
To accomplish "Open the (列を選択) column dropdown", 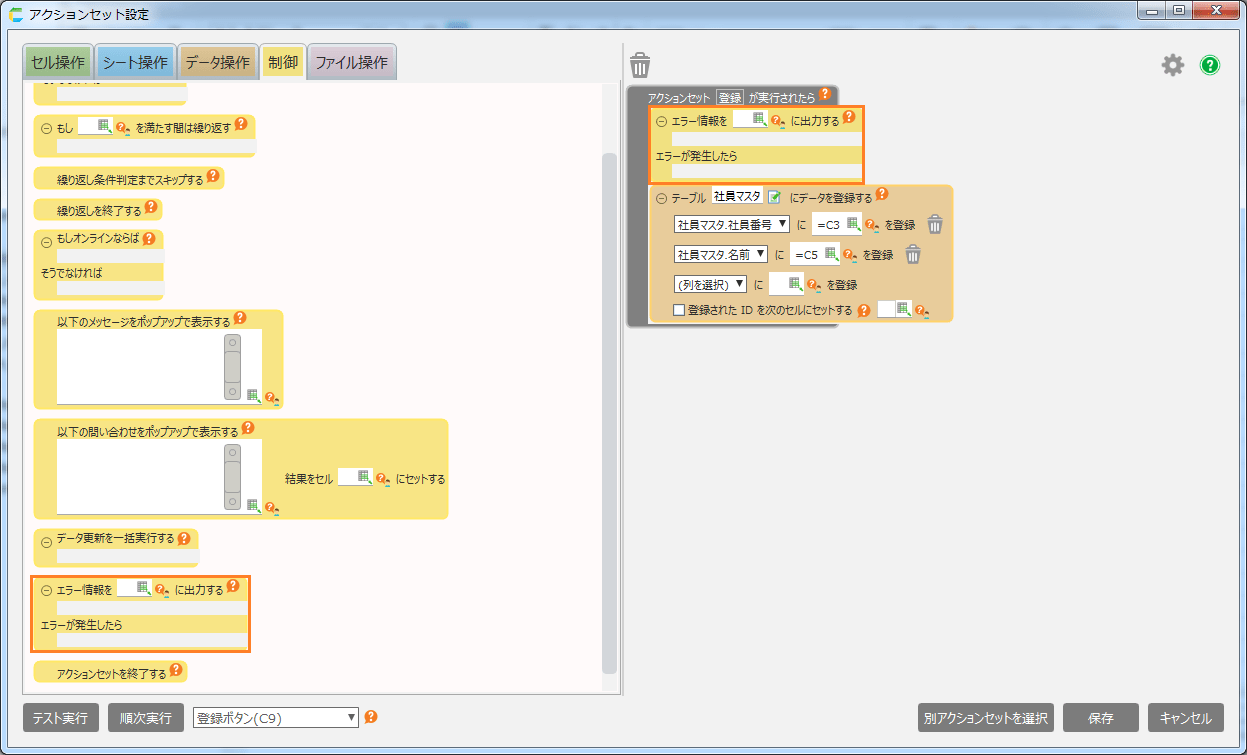I will tap(710, 284).
